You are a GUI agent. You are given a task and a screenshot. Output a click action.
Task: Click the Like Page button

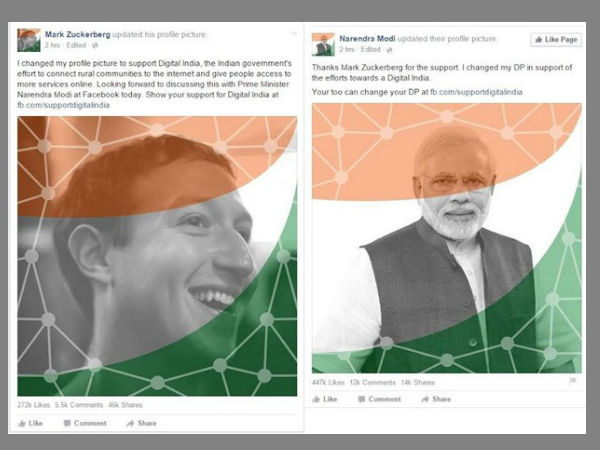tap(556, 39)
